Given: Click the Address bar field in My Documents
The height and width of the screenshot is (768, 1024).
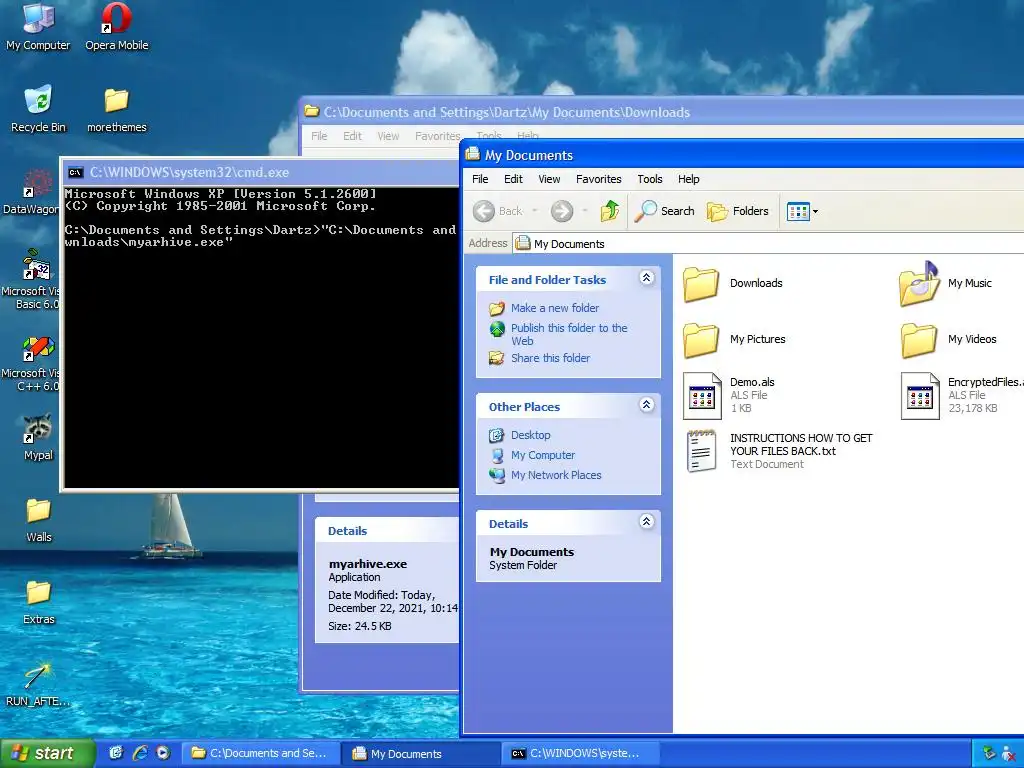Looking at the screenshot, I should click(x=769, y=244).
